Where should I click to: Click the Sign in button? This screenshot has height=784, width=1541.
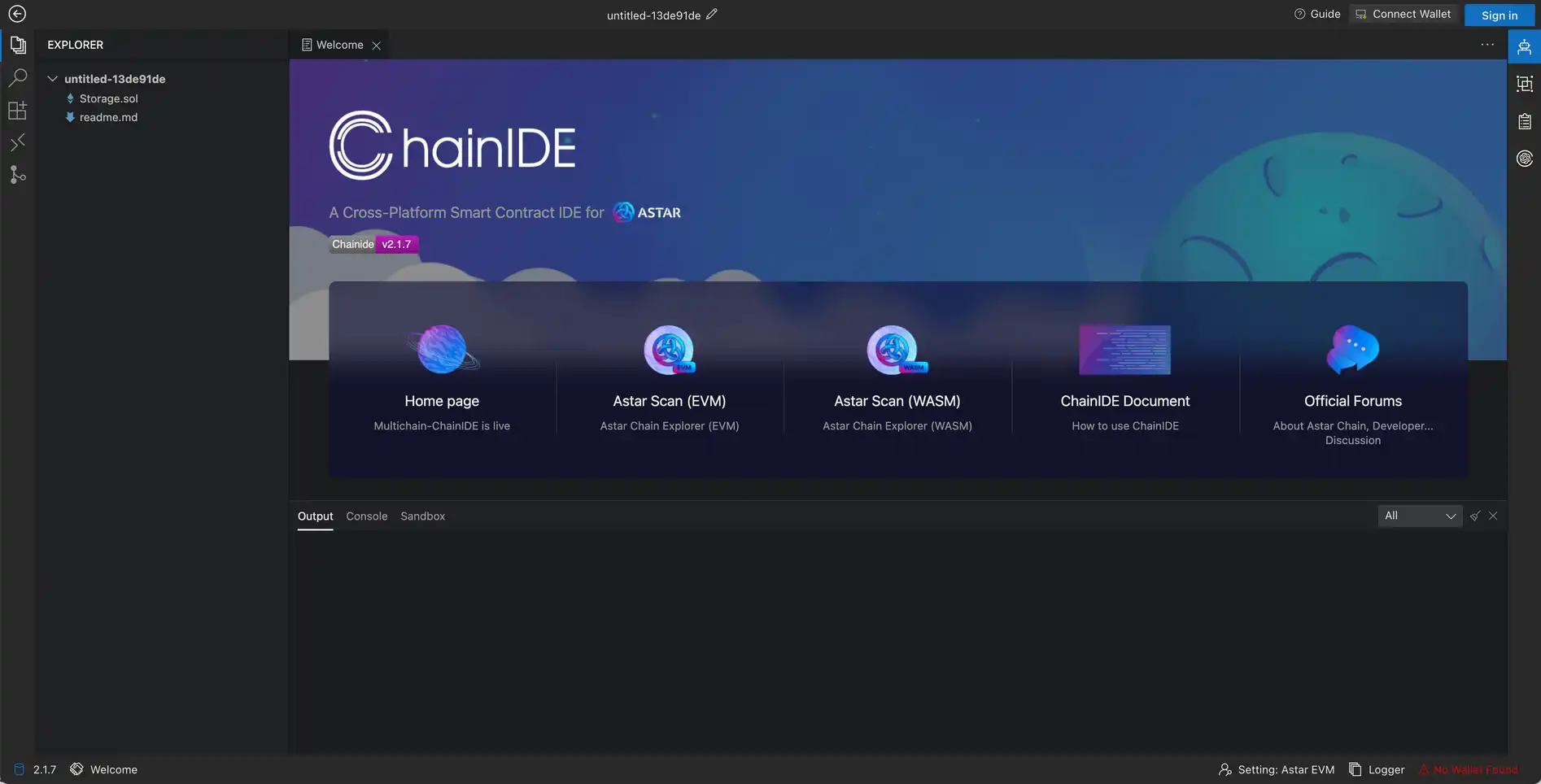(1499, 15)
